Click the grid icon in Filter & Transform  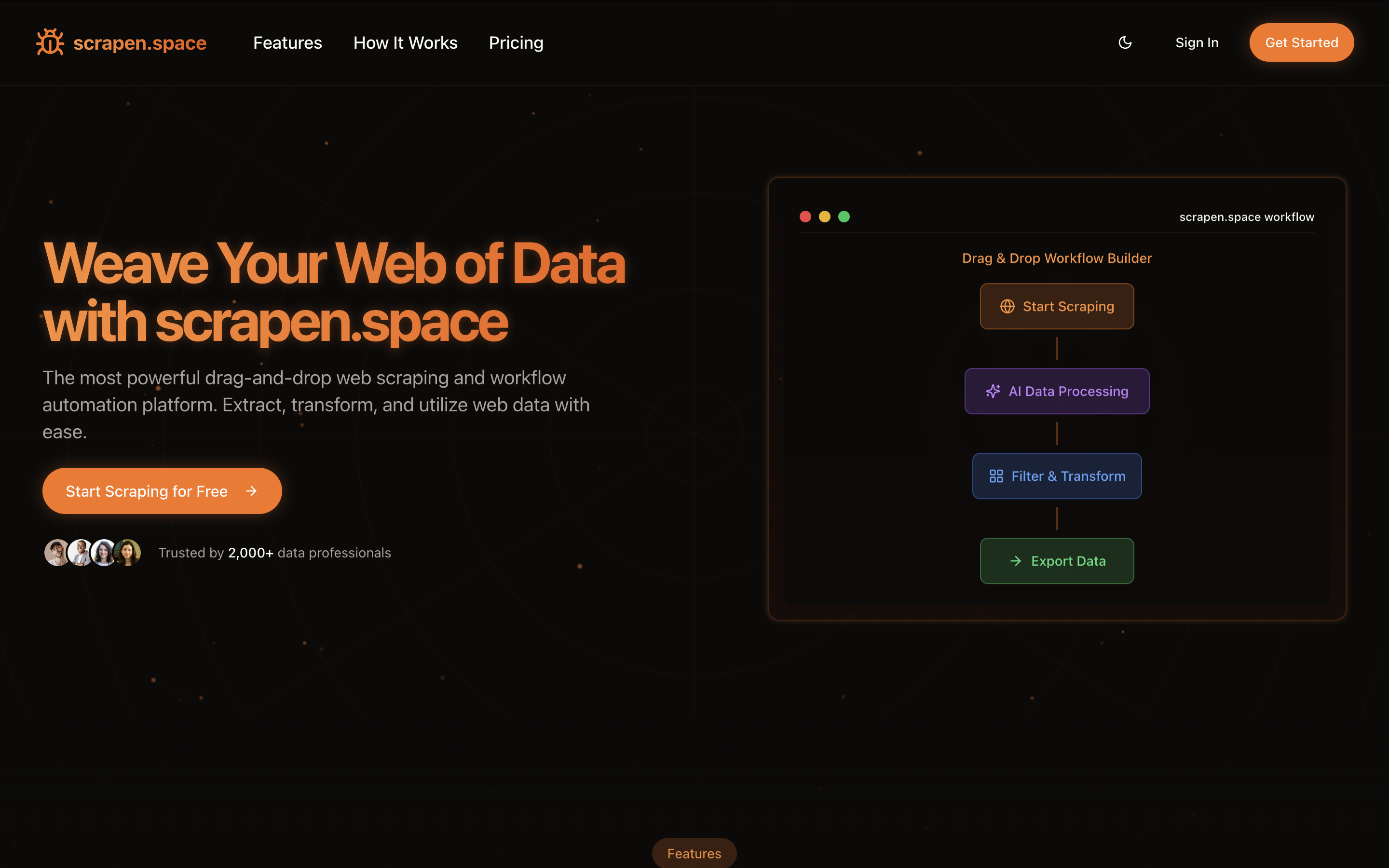tap(996, 476)
